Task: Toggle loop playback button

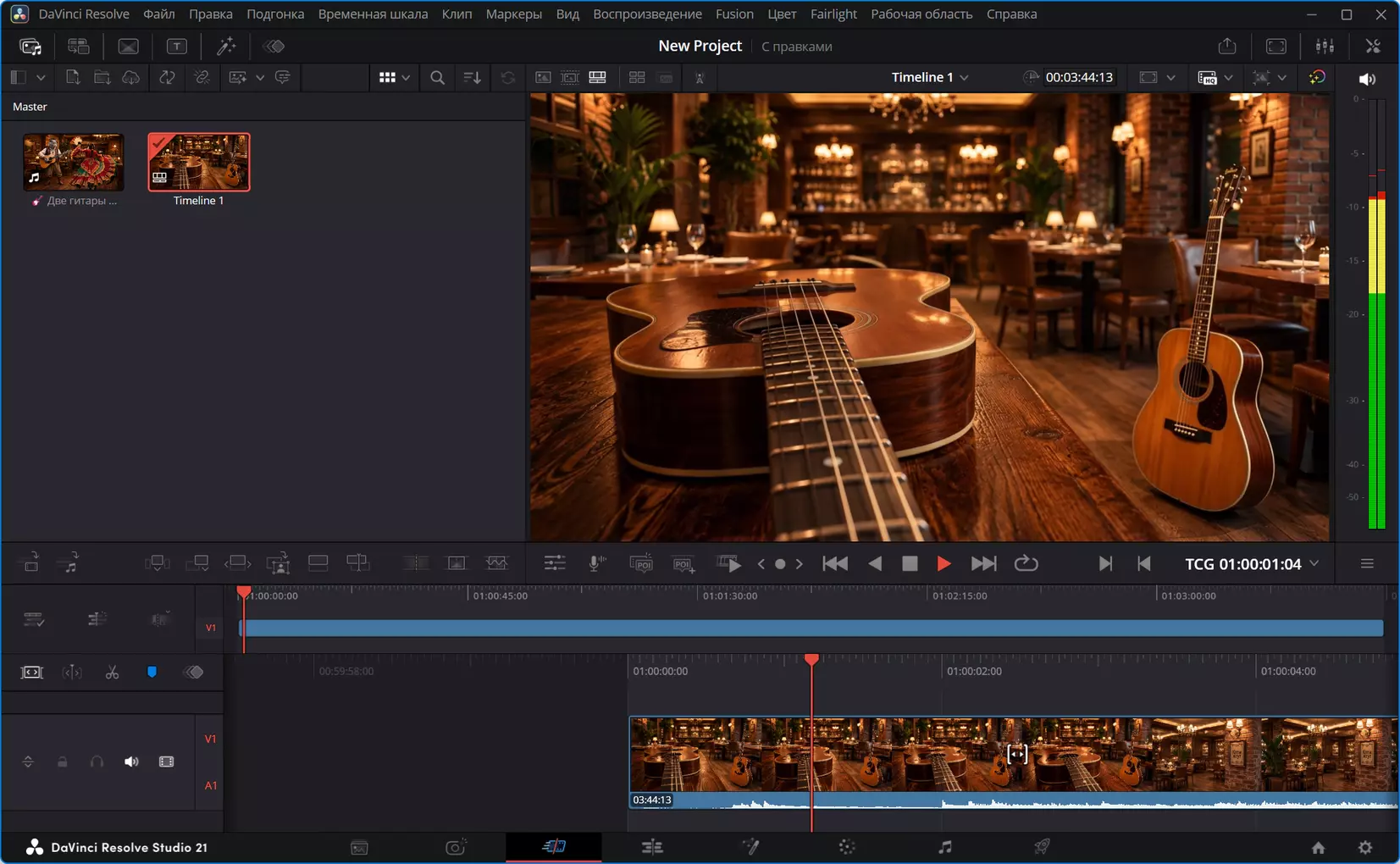Action: point(1026,563)
